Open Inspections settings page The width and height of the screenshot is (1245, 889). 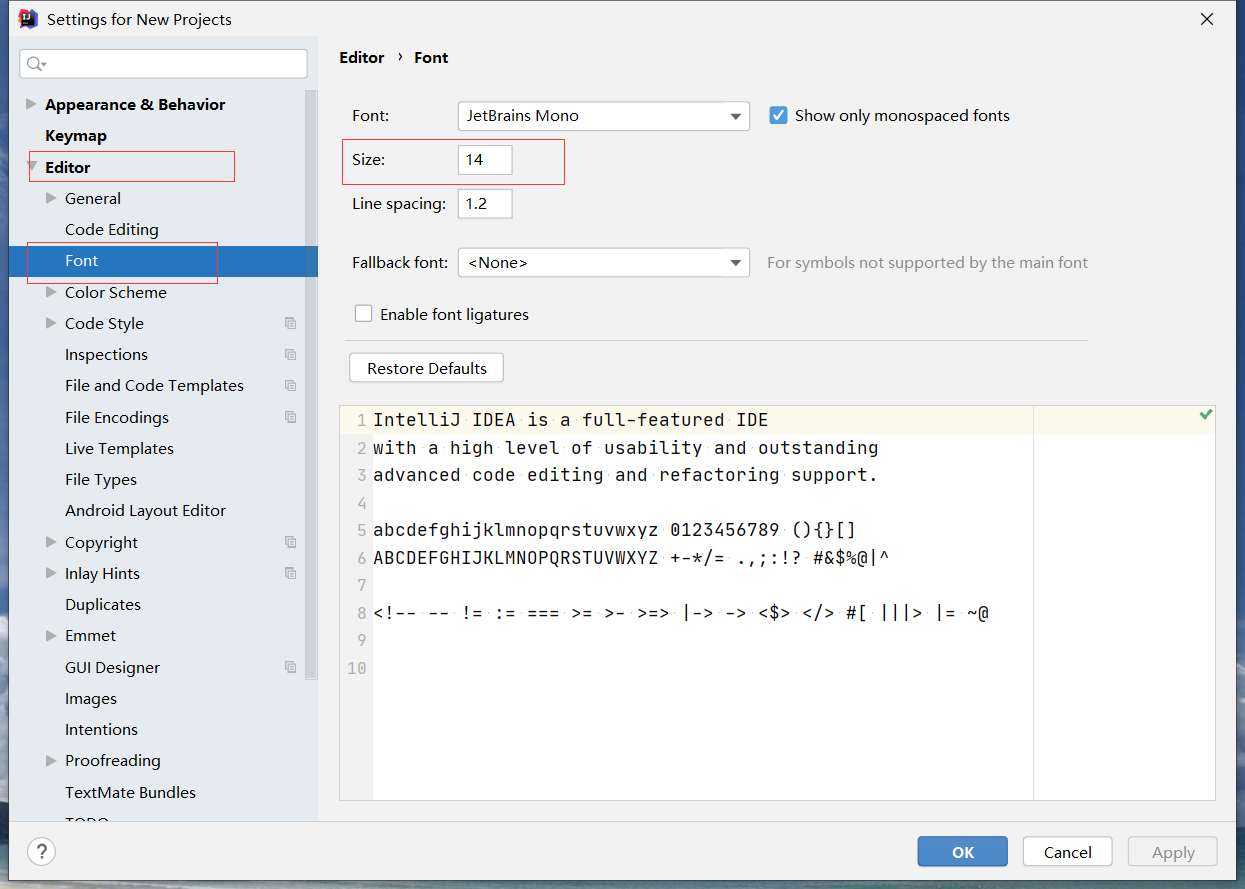tap(106, 354)
